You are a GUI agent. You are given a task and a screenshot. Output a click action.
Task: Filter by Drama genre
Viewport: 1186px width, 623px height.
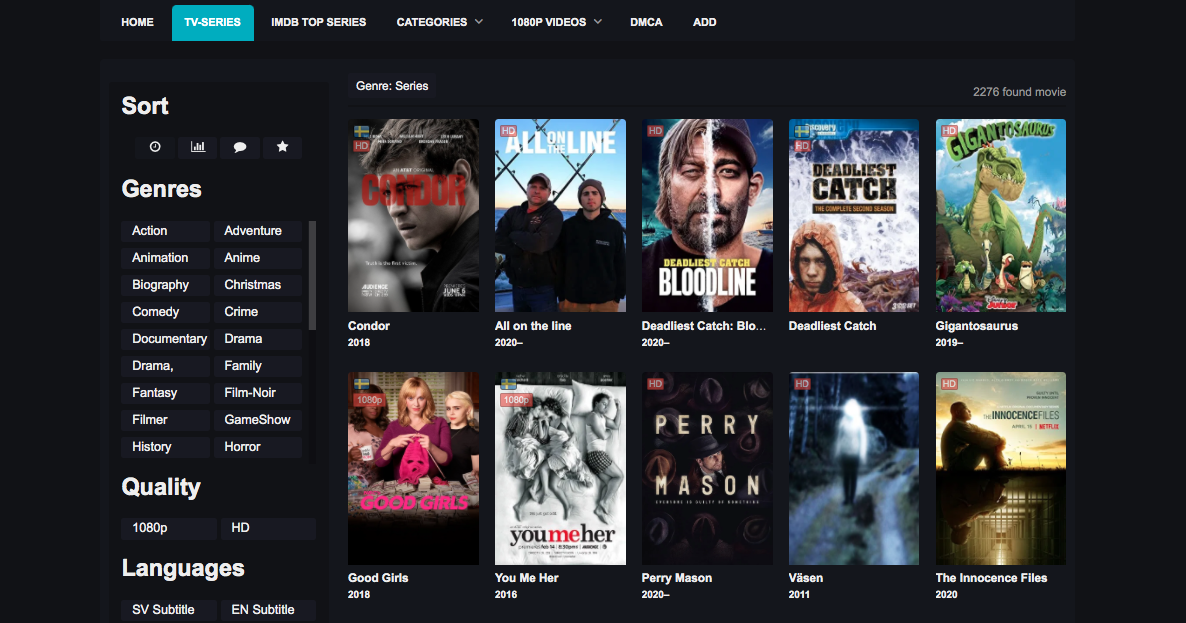tap(257, 339)
